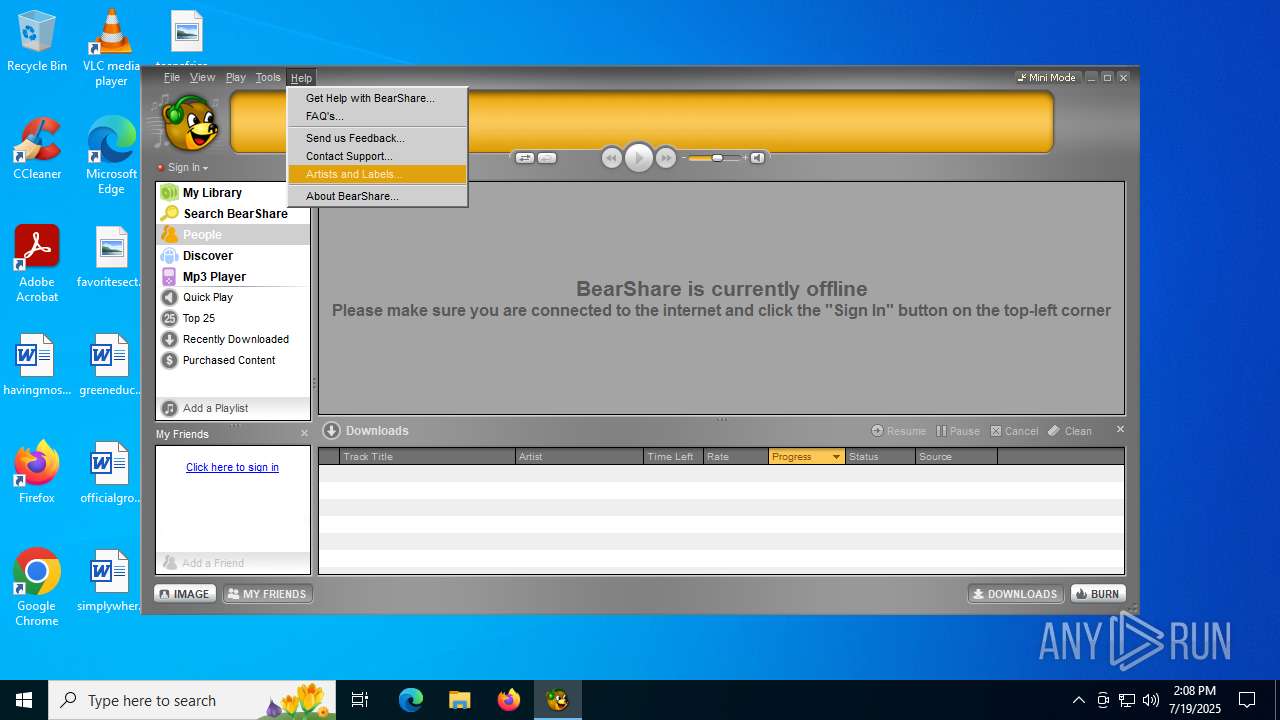Open CCleaner desktop shortcut
Viewport: 1280px width, 720px height.
click(x=37, y=148)
